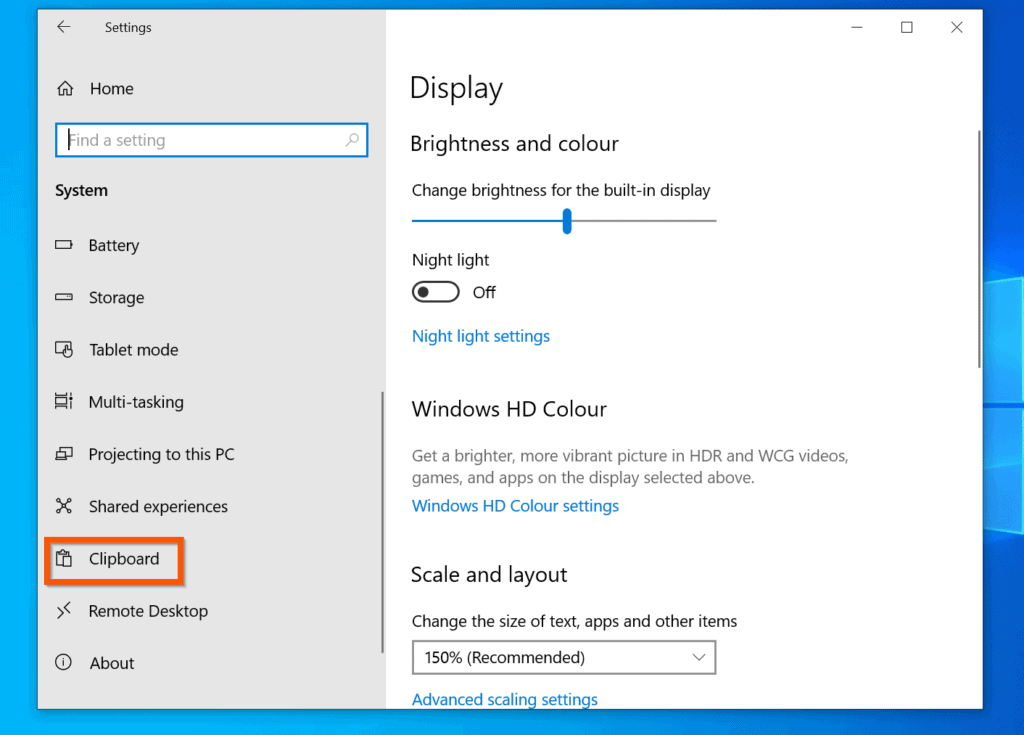The height and width of the screenshot is (735, 1024).
Task: Click the back arrow in Settings
Action: 63,27
